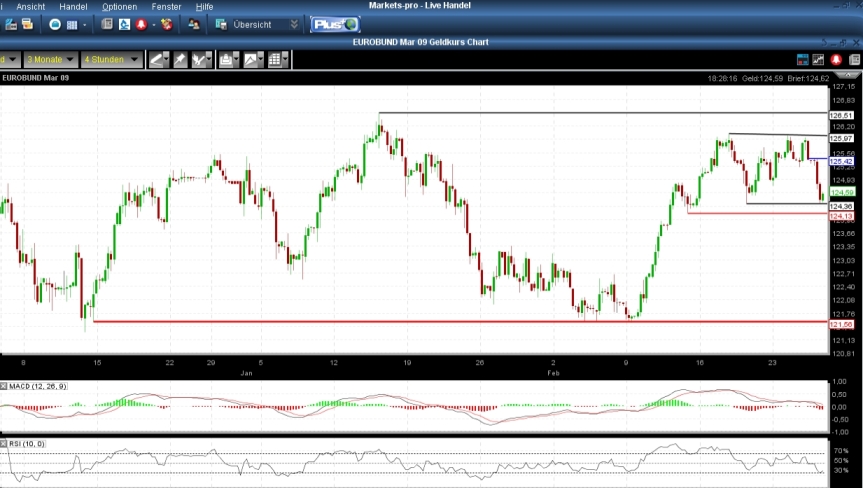
Task: Open the Fenster menu
Action: [166, 7]
